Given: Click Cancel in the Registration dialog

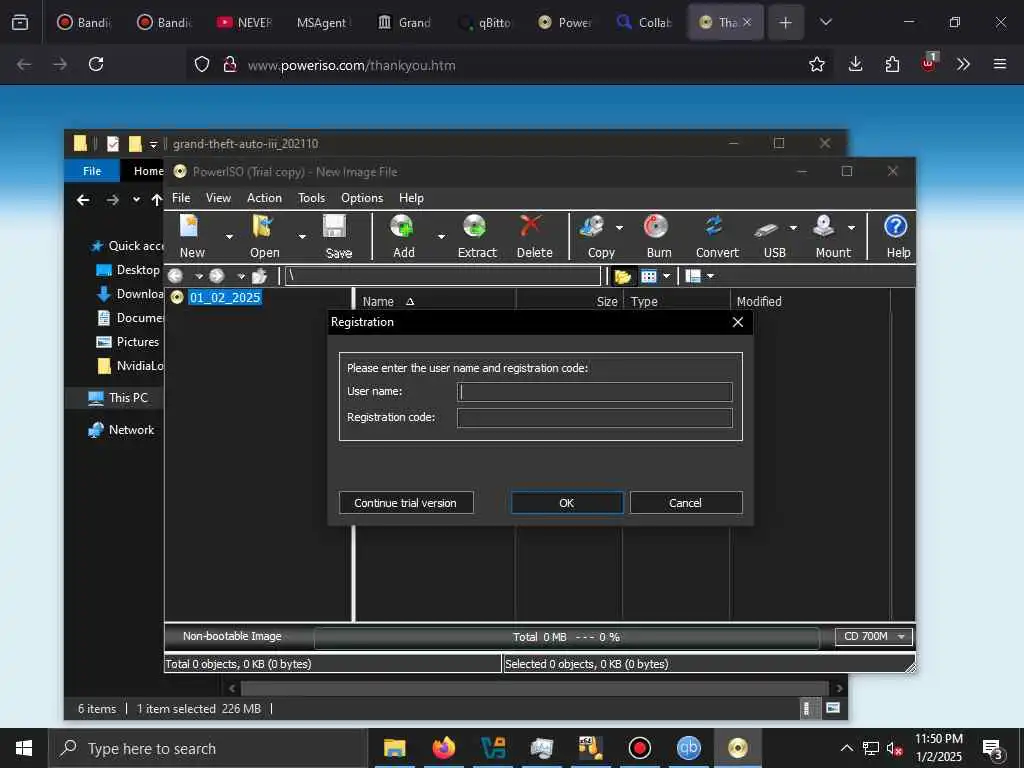Looking at the screenshot, I should coord(686,503).
